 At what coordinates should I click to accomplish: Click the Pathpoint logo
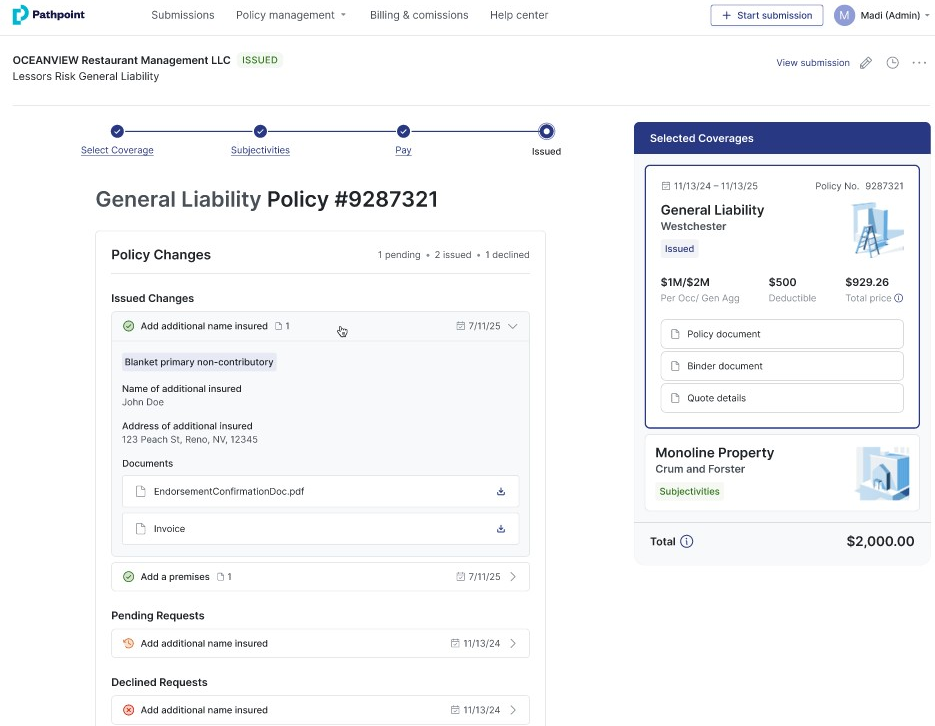(x=49, y=15)
